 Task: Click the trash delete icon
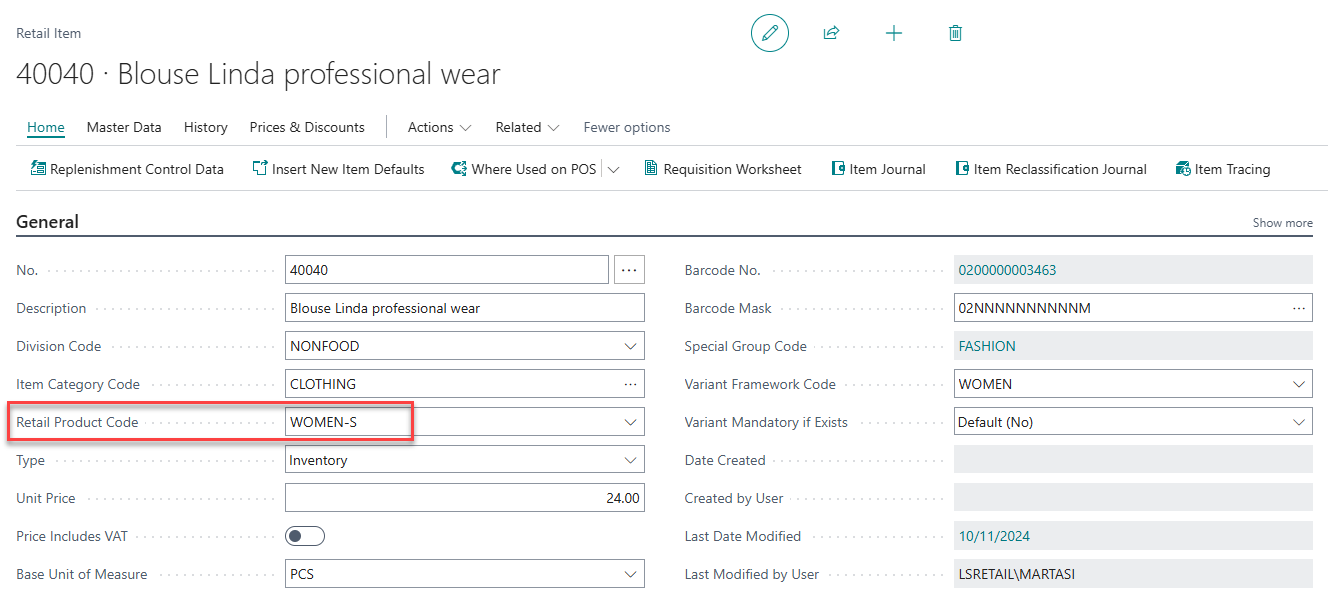coord(955,33)
